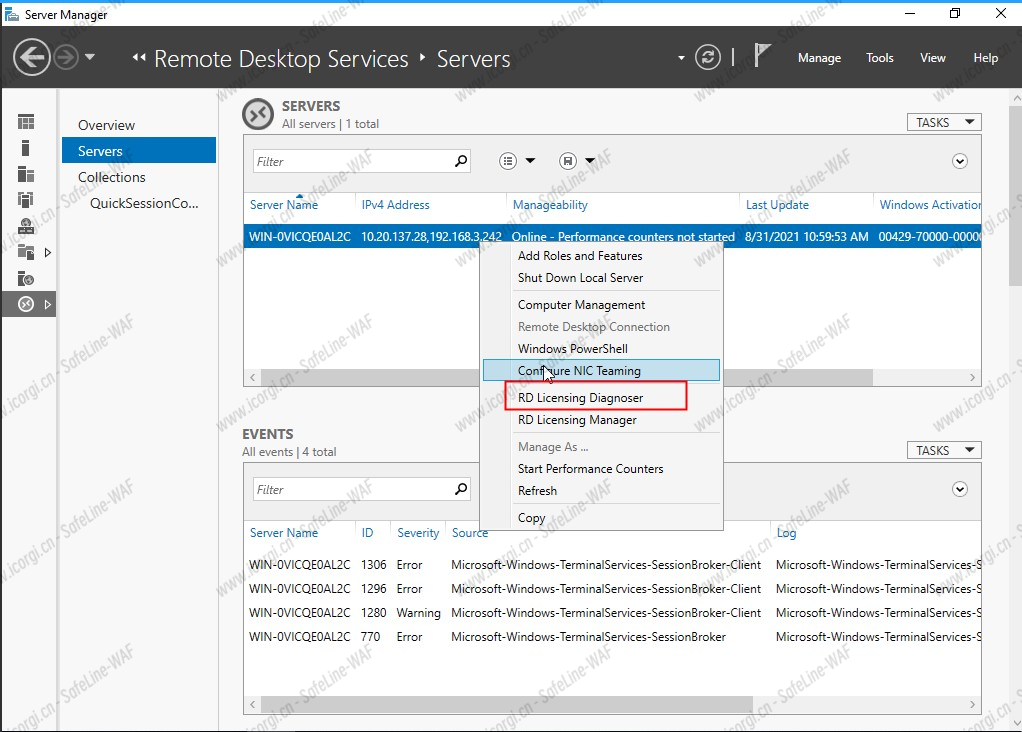This screenshot has width=1022, height=732.
Task: Select the Local Server sidebar icon
Action: pos(26,148)
